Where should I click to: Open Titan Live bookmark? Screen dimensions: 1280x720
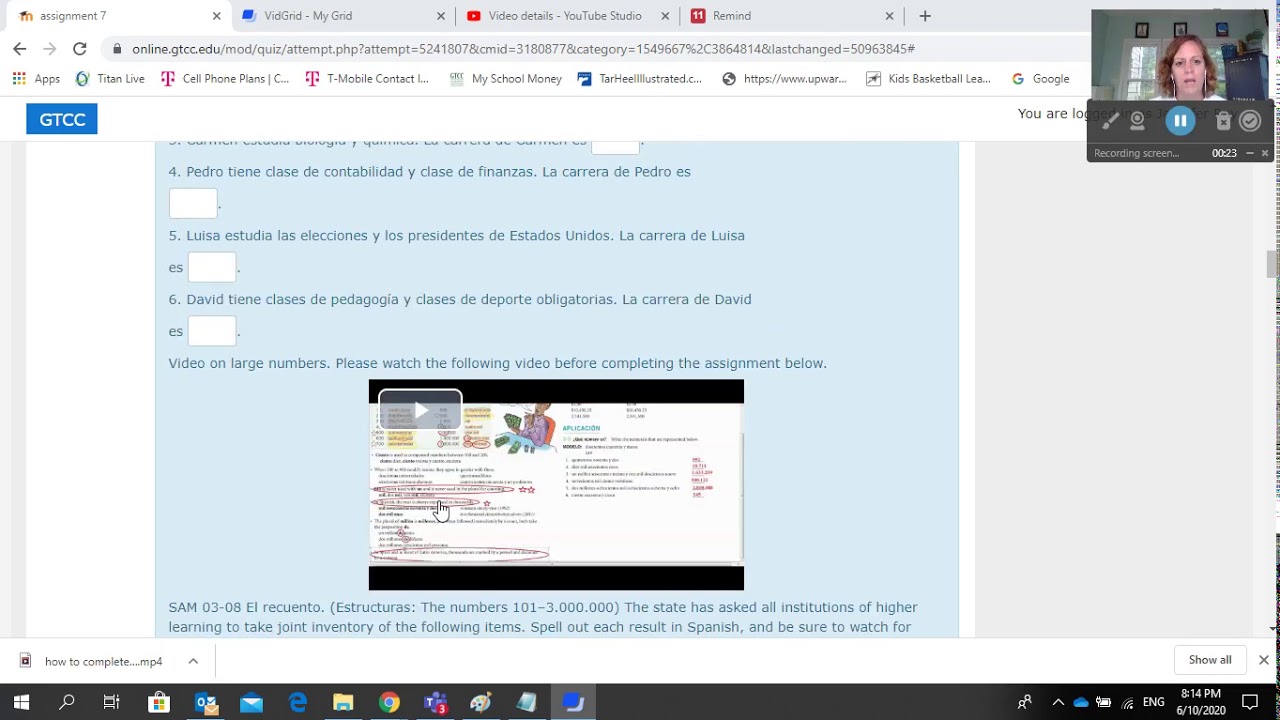pos(110,79)
